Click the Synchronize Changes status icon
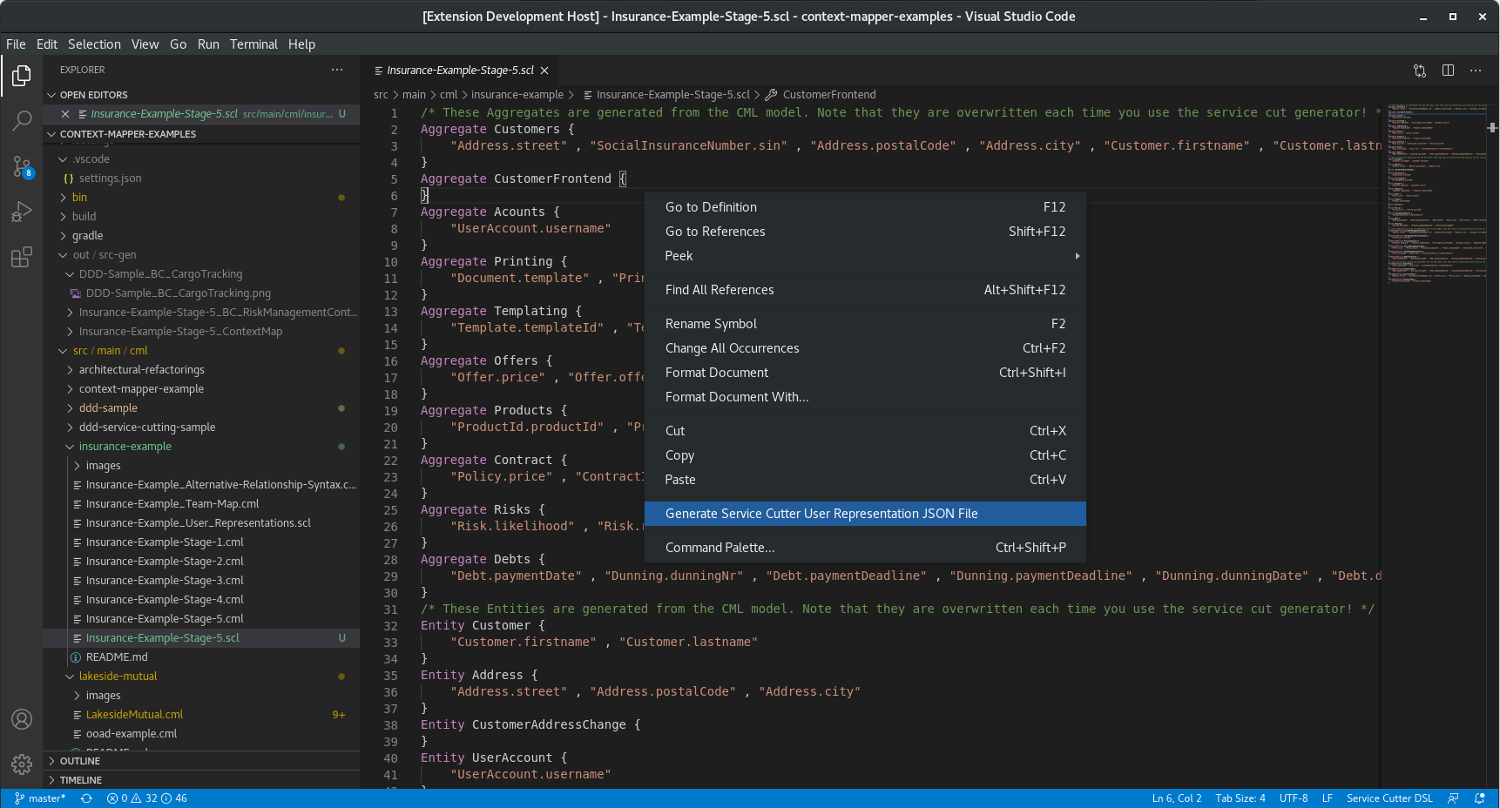This screenshot has height=808, width=1500. pos(87,798)
